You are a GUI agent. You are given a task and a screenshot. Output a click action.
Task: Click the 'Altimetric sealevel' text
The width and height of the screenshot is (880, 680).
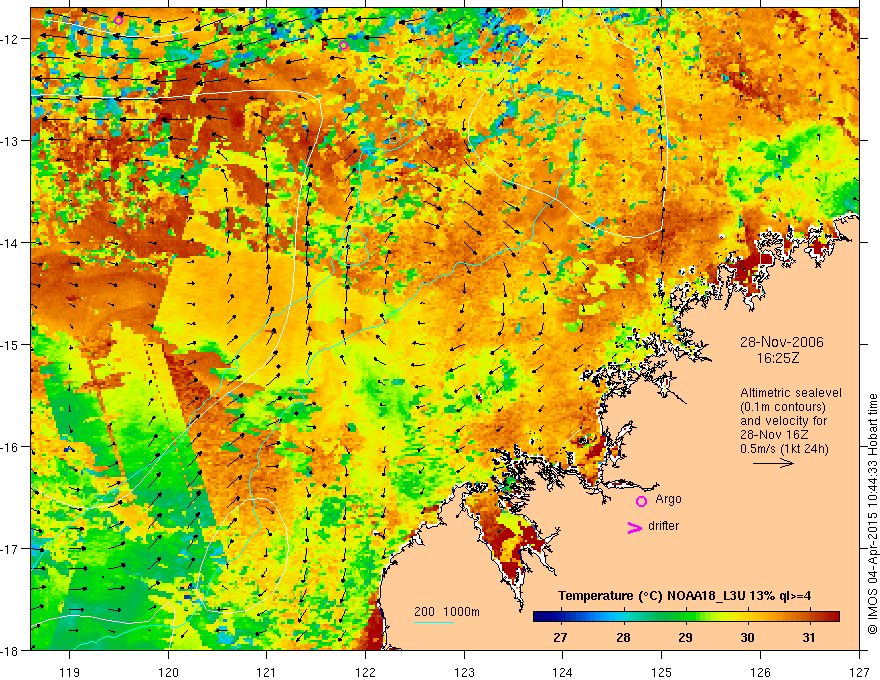(x=791, y=393)
